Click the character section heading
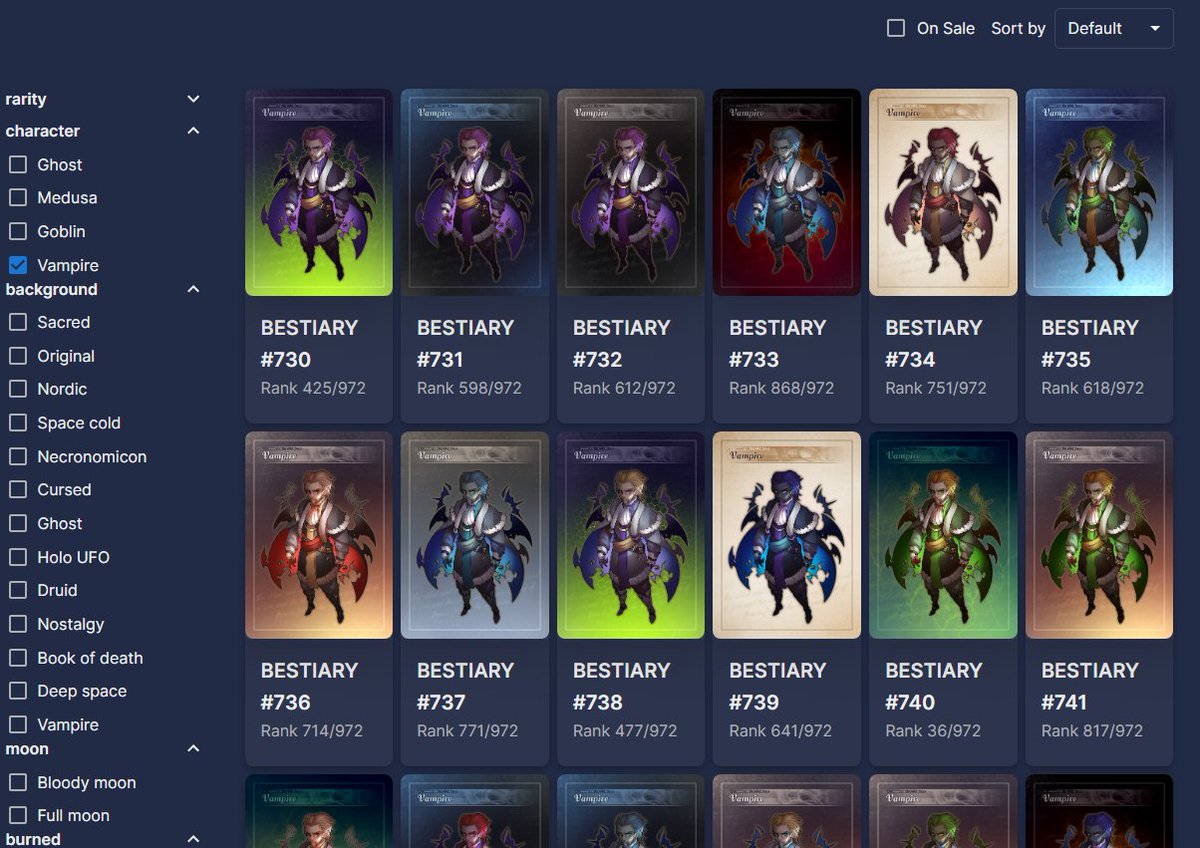 (42, 131)
